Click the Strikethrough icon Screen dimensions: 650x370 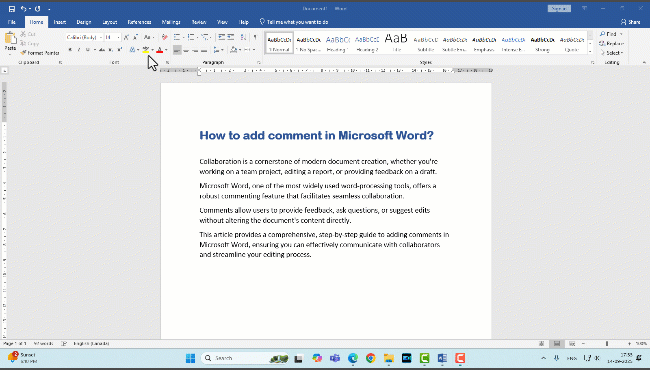102,50
